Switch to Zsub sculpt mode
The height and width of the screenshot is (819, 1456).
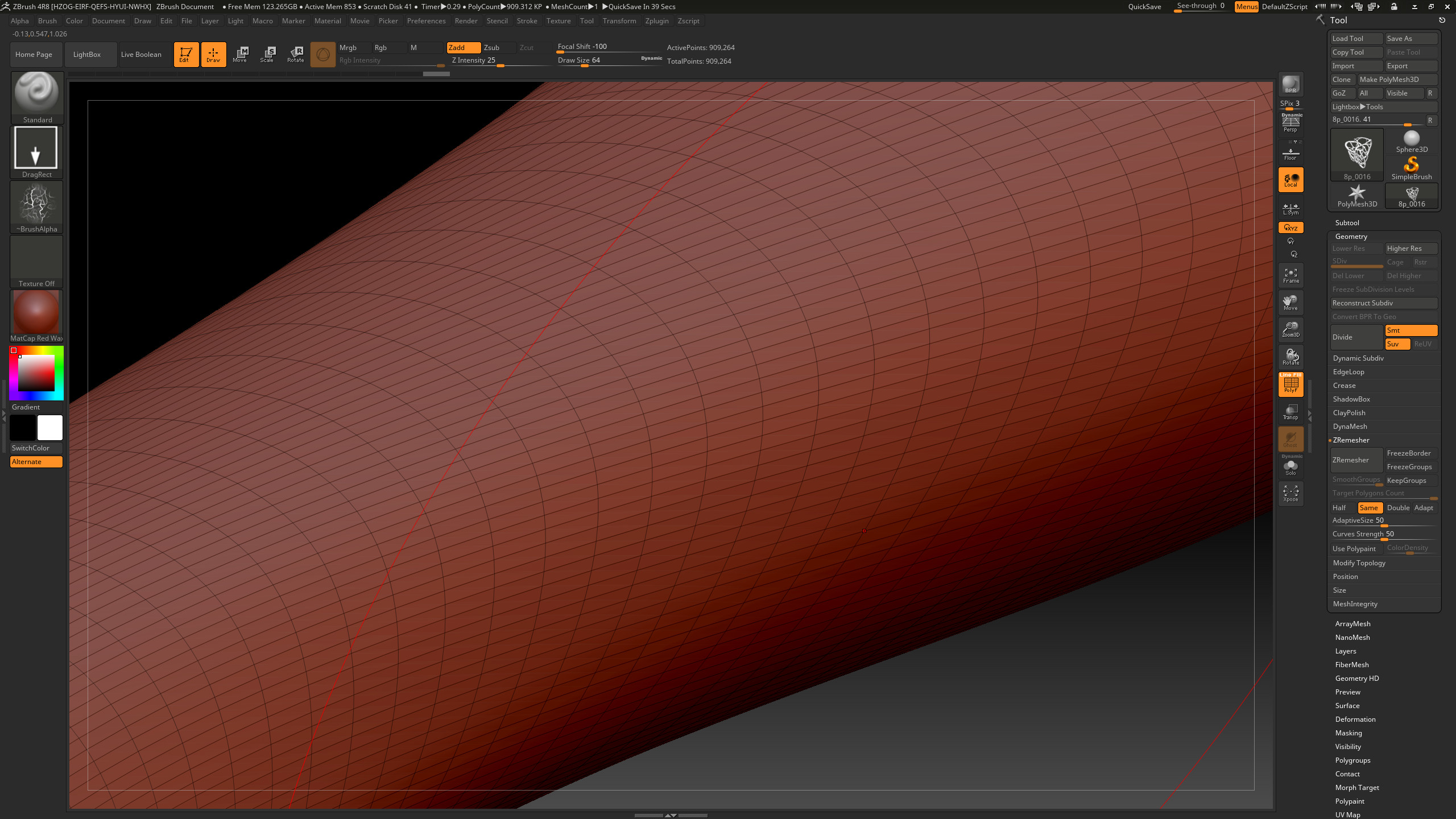click(499, 48)
